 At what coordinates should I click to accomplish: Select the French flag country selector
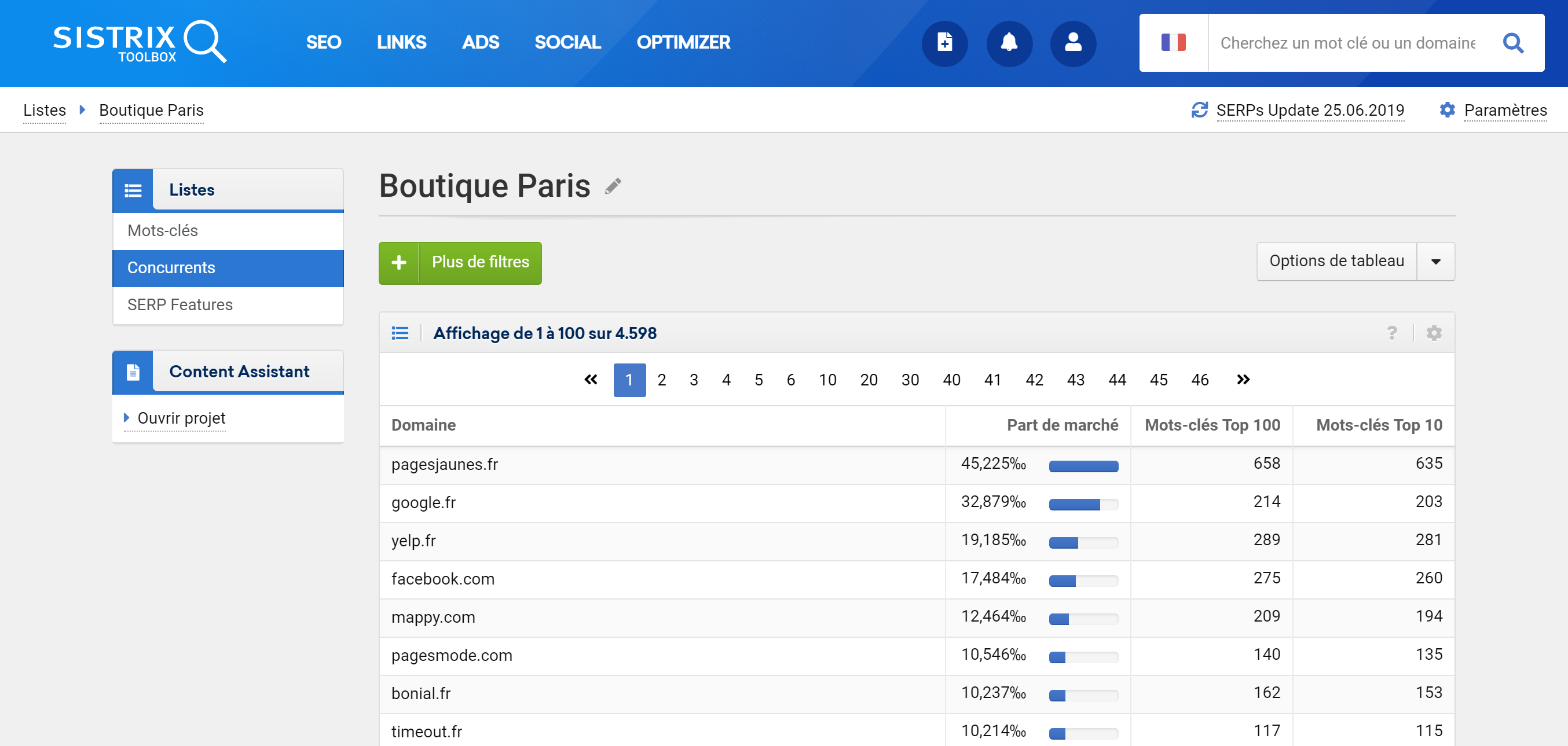pyautogui.click(x=1173, y=43)
